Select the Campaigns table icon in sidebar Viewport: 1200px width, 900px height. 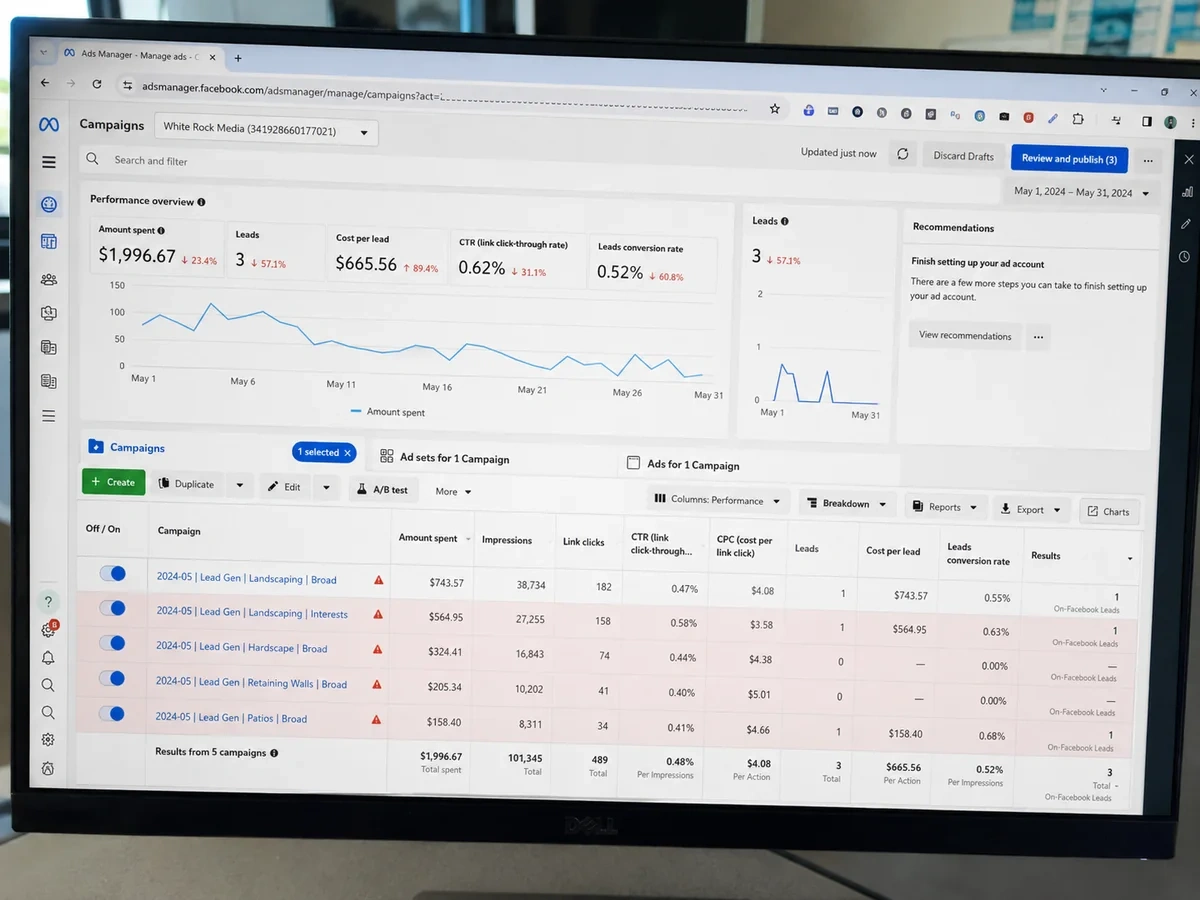coord(49,241)
